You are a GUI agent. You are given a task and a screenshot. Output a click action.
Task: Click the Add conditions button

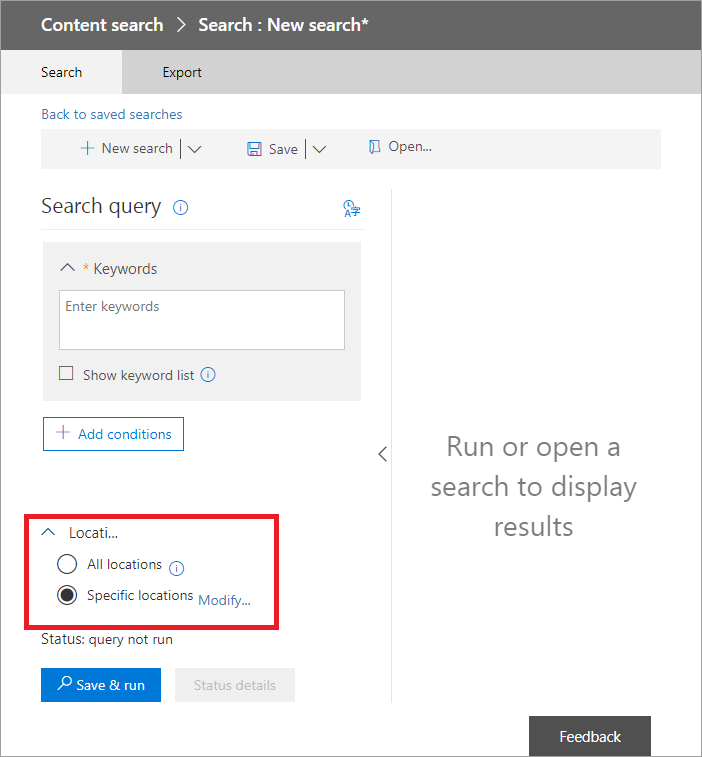tap(113, 434)
